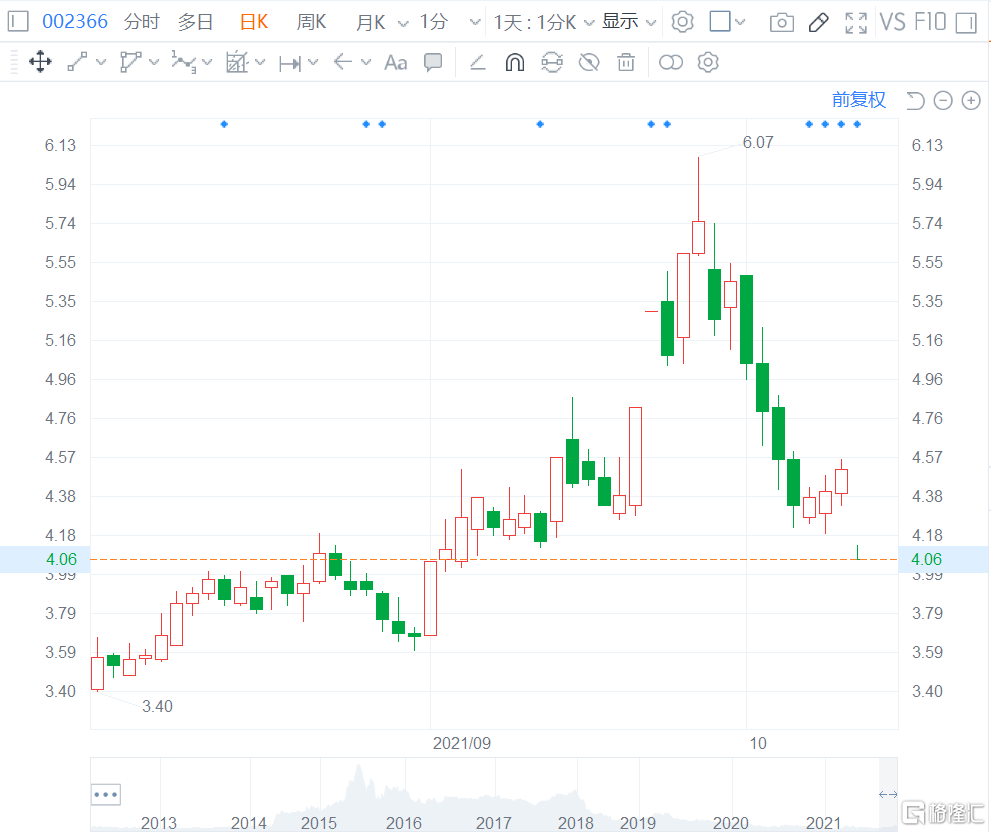Click the leftmost blue diamond event marker

coord(224,124)
